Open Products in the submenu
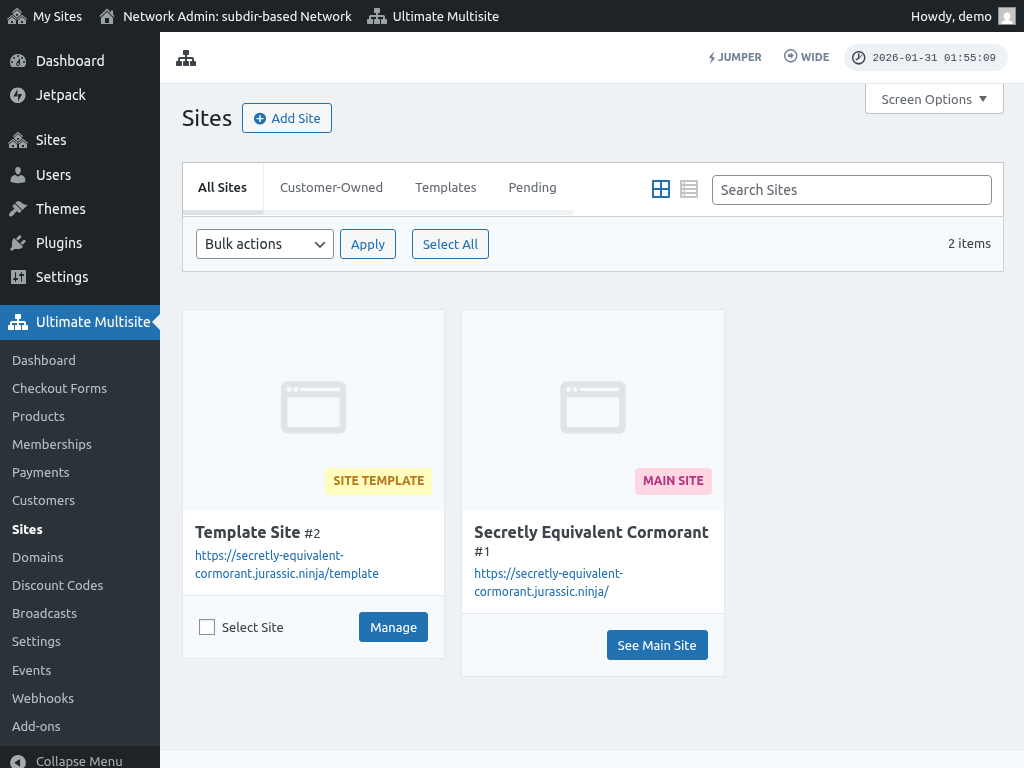The width and height of the screenshot is (1024, 768). 39,417
